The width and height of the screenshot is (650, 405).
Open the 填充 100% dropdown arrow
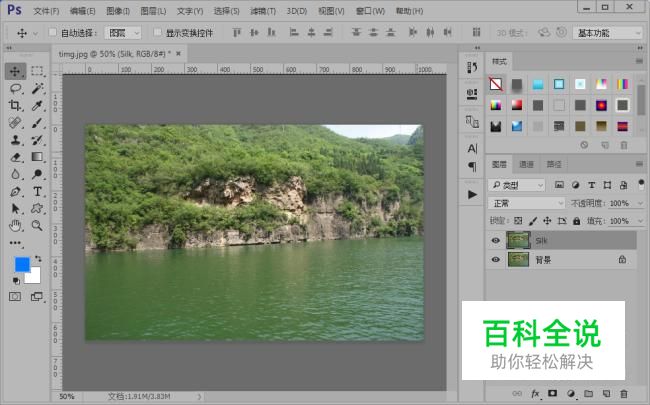click(640, 221)
